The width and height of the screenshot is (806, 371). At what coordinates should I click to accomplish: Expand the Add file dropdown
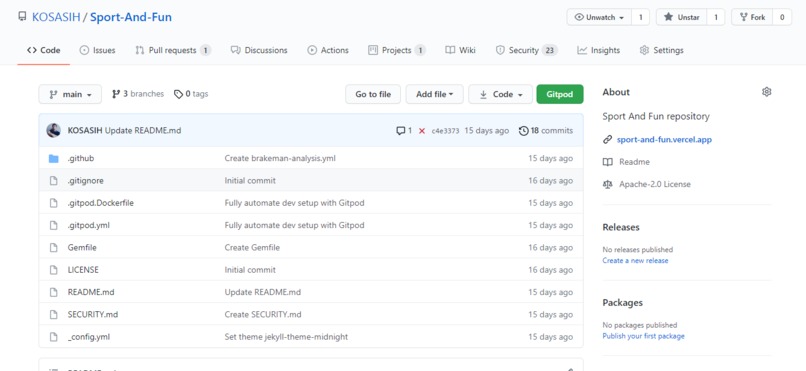tap(434, 94)
